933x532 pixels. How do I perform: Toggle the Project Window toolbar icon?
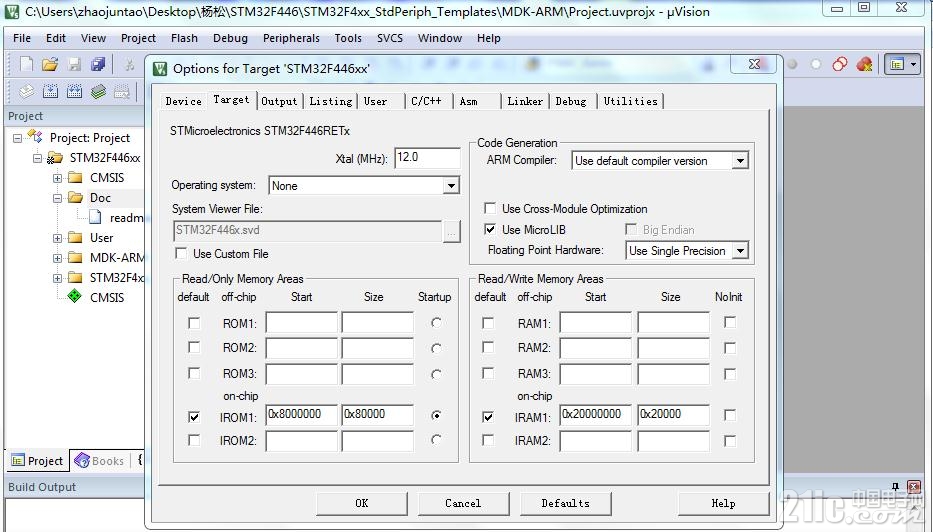[897, 64]
